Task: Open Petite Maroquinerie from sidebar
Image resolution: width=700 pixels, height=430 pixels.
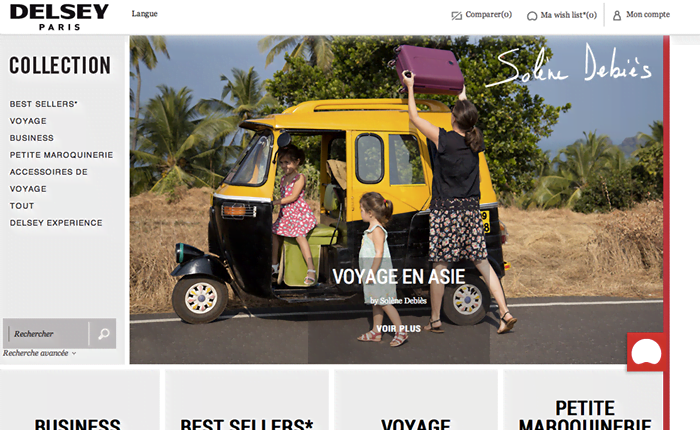Action: point(61,155)
